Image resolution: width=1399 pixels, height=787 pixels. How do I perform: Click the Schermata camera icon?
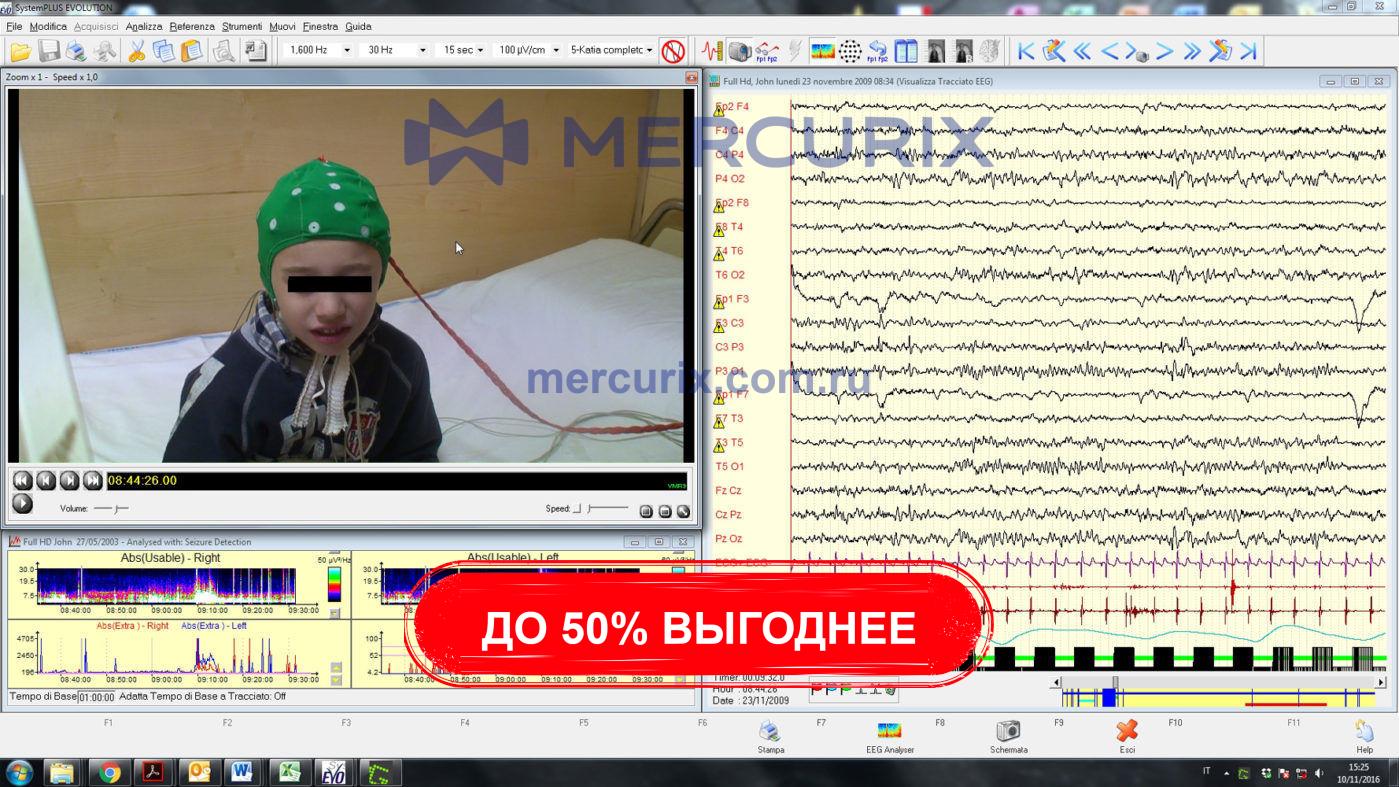pos(1008,736)
